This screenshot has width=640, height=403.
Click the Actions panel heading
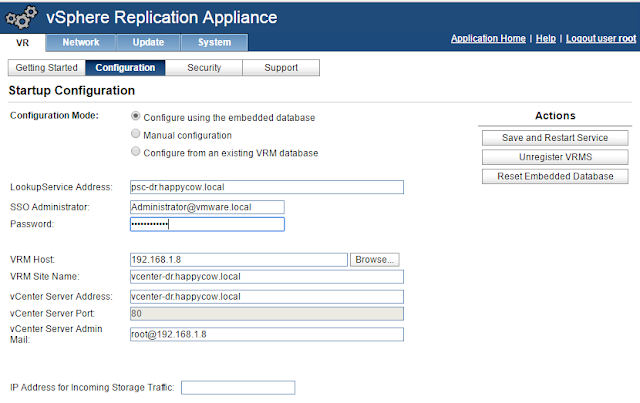(x=555, y=116)
